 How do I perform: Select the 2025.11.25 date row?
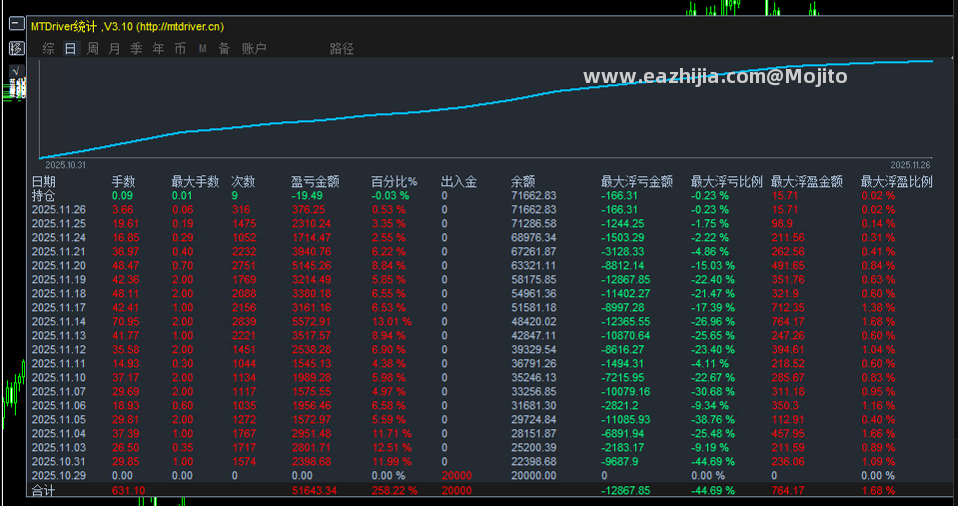point(59,224)
